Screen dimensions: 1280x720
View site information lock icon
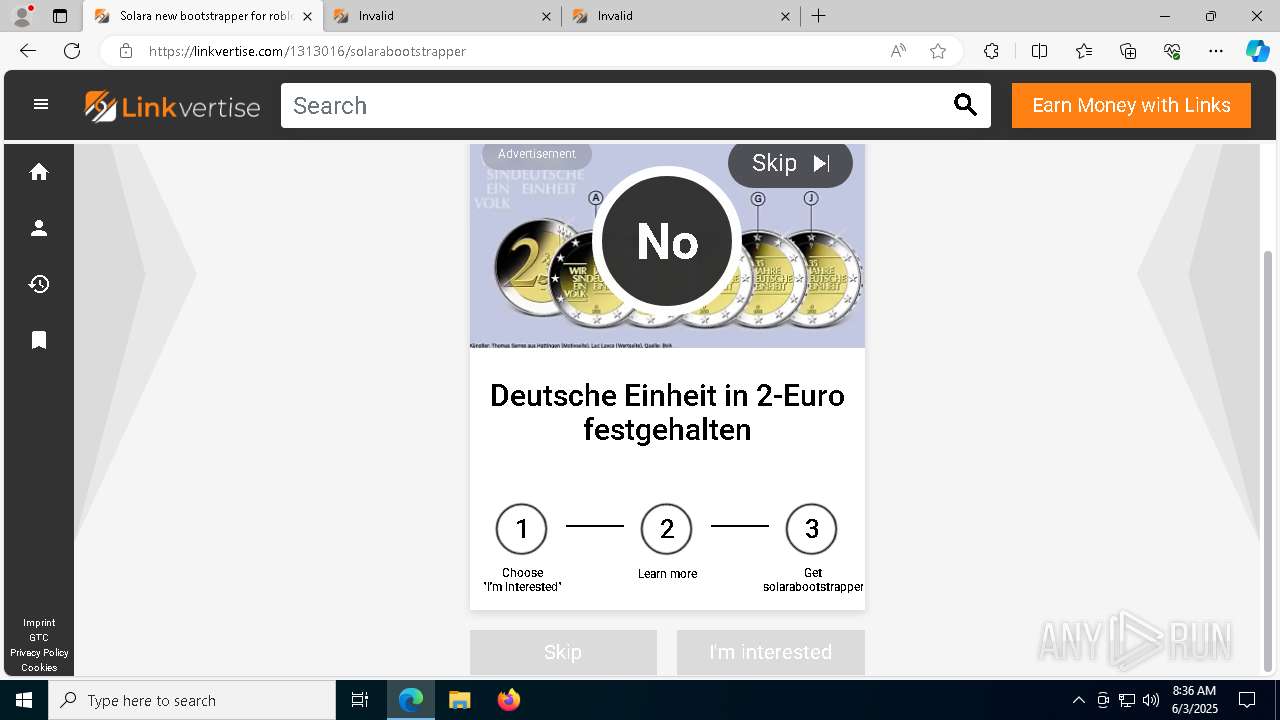(125, 51)
